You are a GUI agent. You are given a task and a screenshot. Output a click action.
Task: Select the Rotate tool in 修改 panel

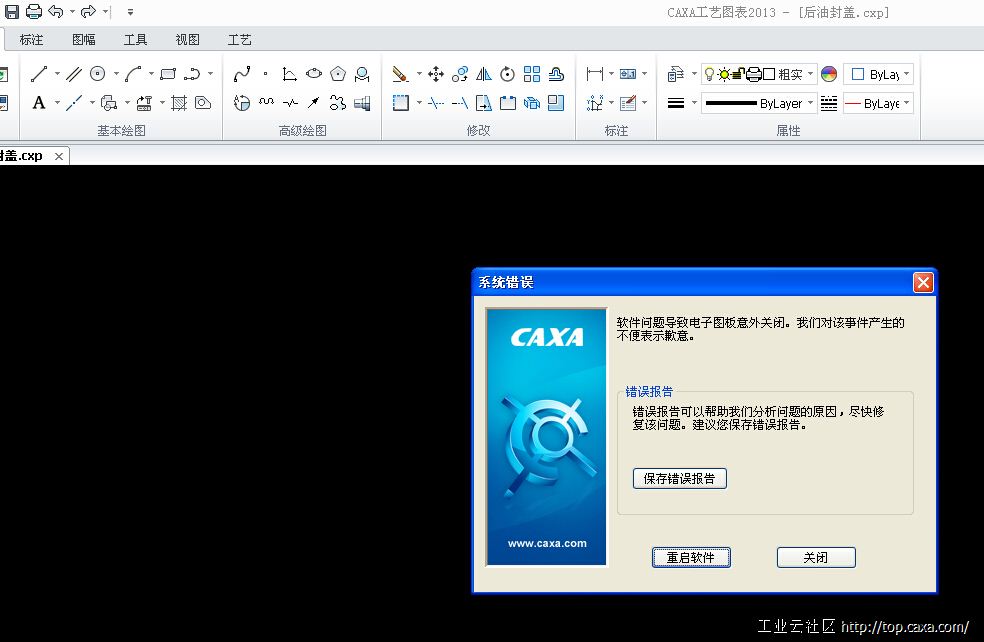508,75
